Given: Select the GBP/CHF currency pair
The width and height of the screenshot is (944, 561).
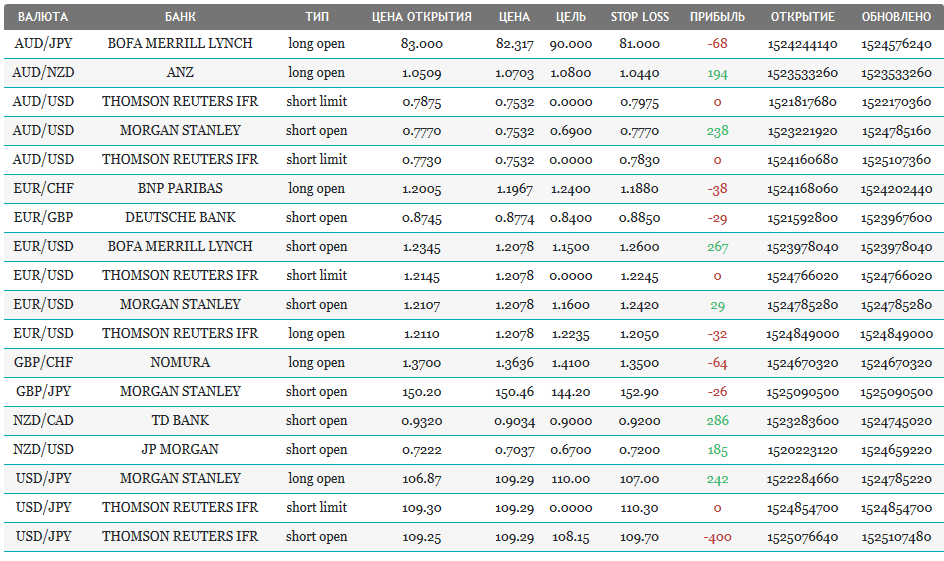Looking at the screenshot, I should 43,362.
